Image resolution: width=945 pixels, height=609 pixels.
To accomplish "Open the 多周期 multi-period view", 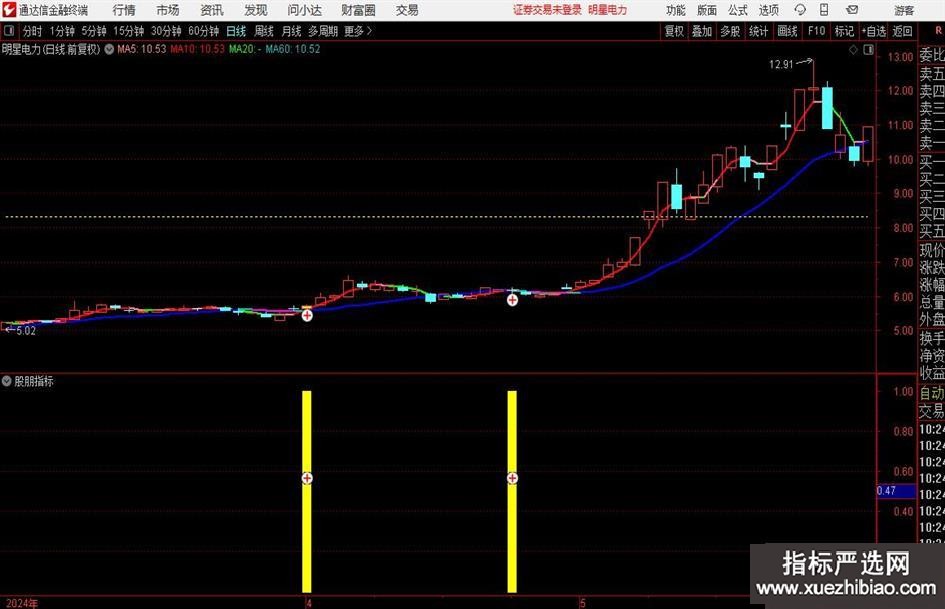I will pos(322,31).
